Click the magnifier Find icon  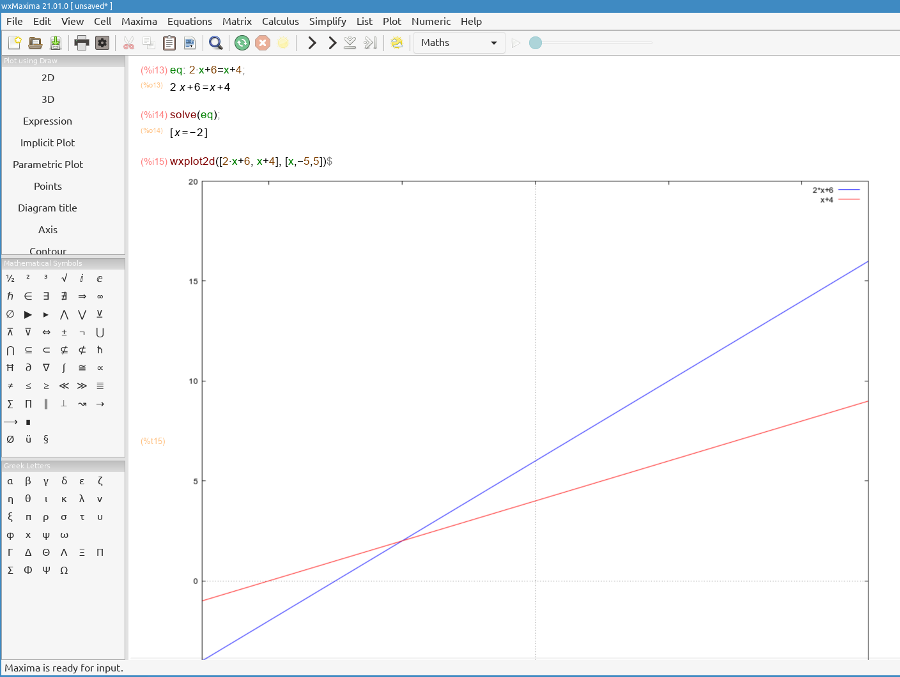(x=215, y=42)
